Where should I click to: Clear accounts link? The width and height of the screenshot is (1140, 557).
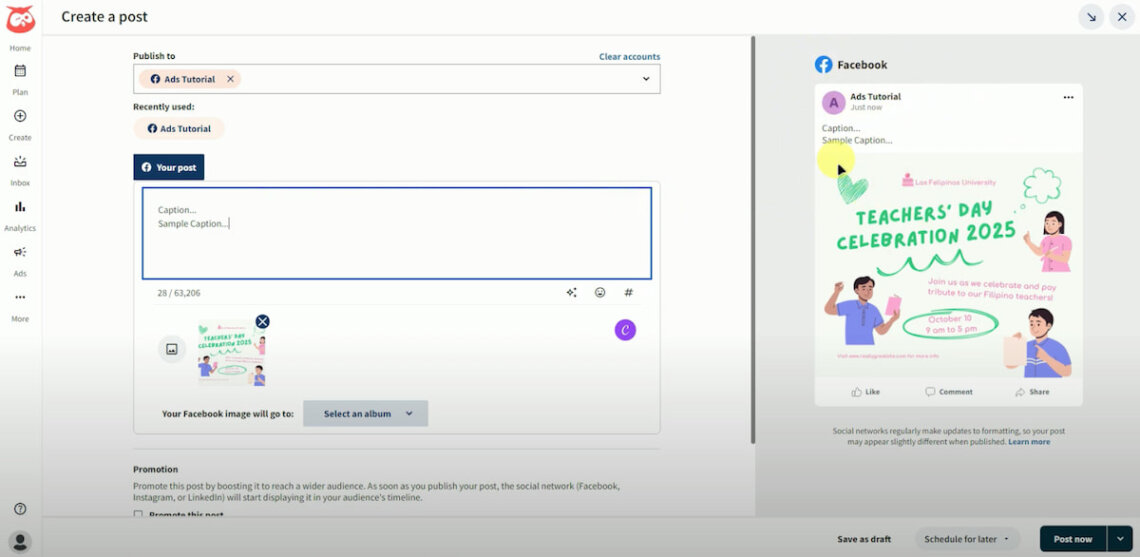pos(630,57)
